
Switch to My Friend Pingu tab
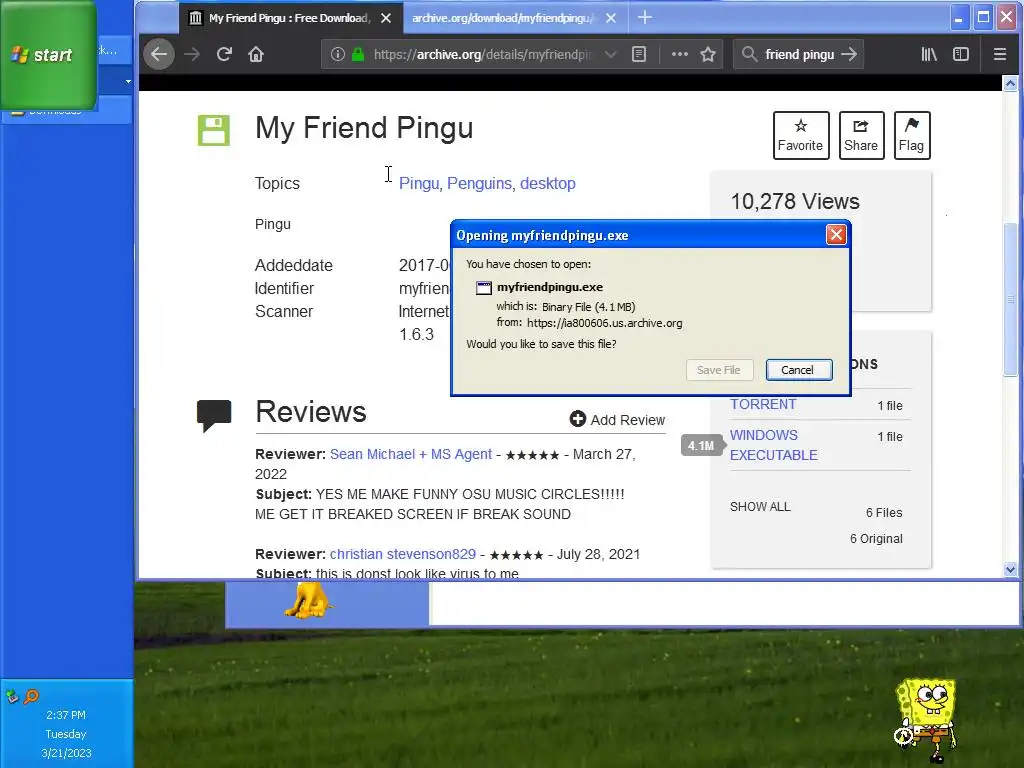(291, 18)
